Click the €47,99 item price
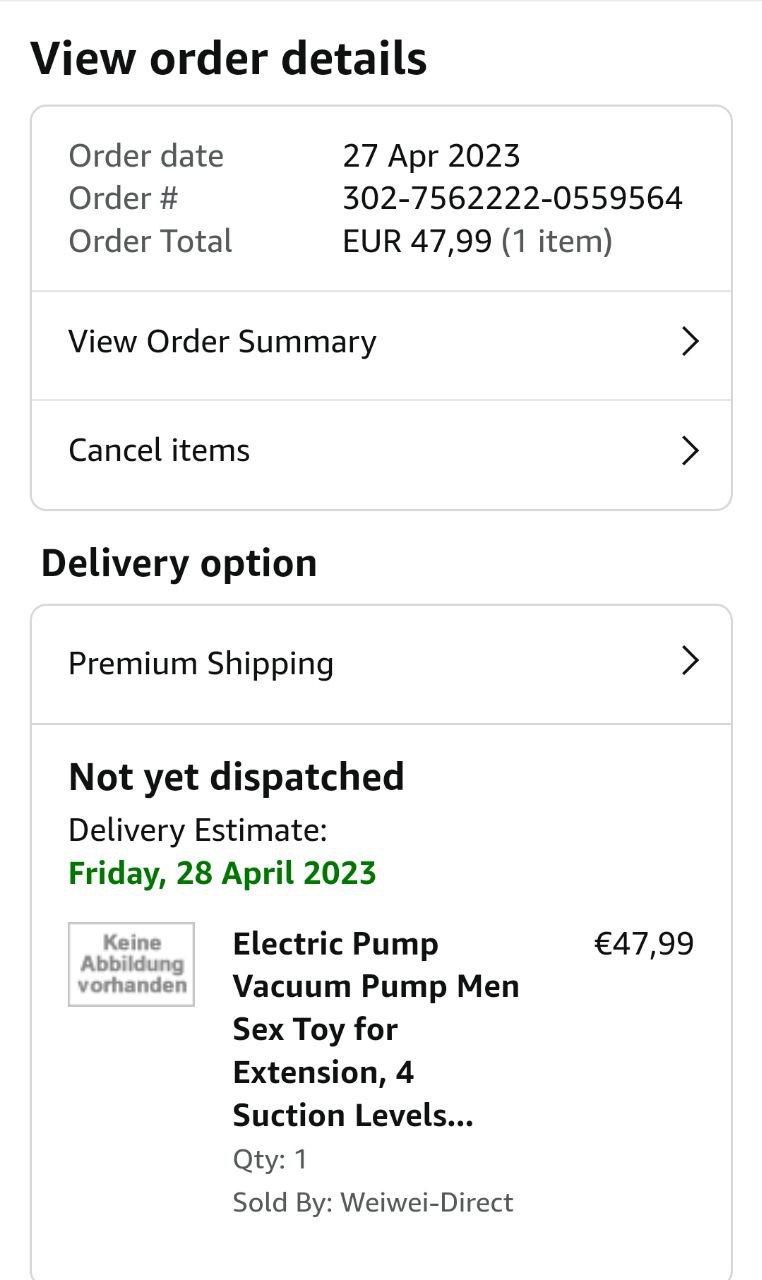 (643, 944)
